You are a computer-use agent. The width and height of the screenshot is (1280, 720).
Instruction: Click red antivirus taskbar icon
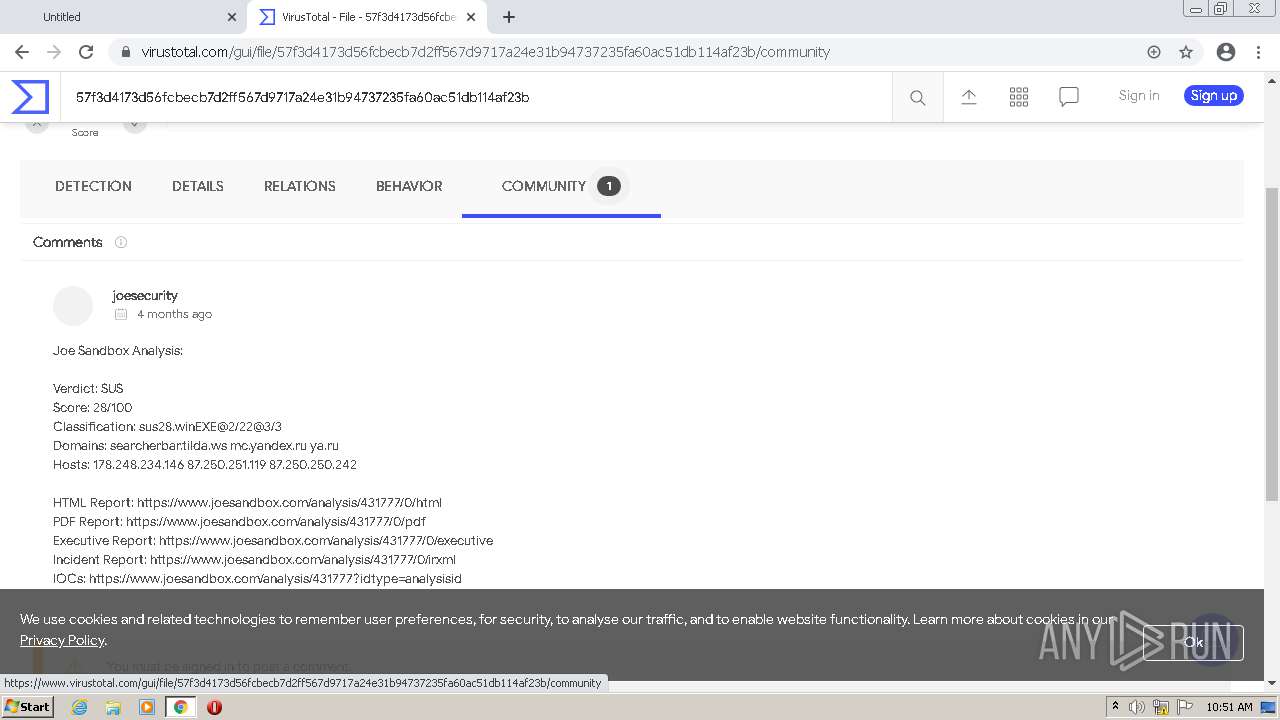214,707
